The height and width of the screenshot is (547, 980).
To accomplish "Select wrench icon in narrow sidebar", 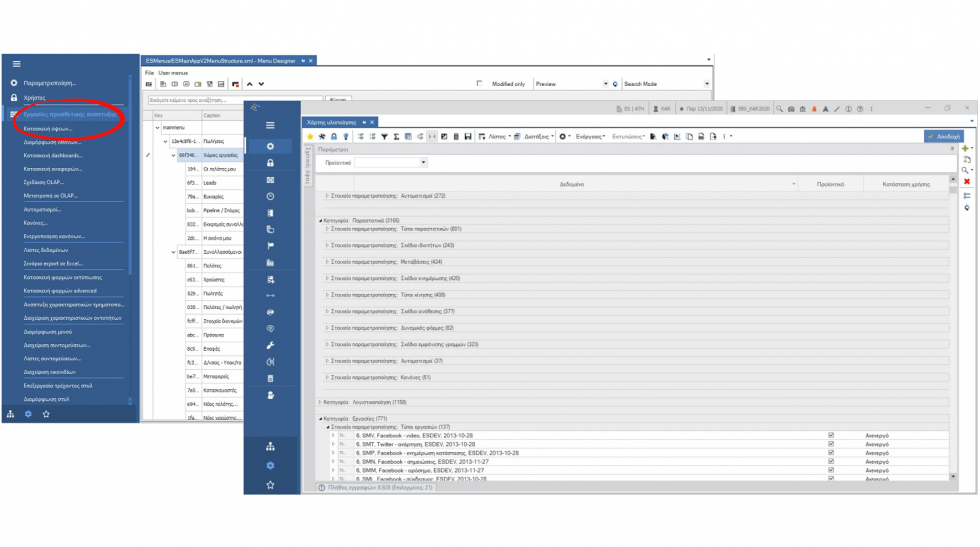I will pyautogui.click(x=270, y=345).
